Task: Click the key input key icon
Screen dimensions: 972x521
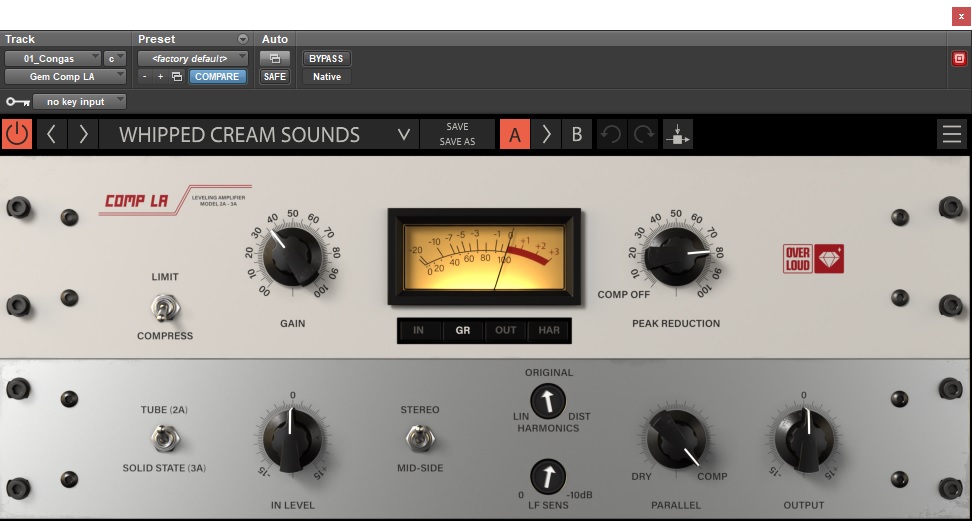Action: (17, 102)
